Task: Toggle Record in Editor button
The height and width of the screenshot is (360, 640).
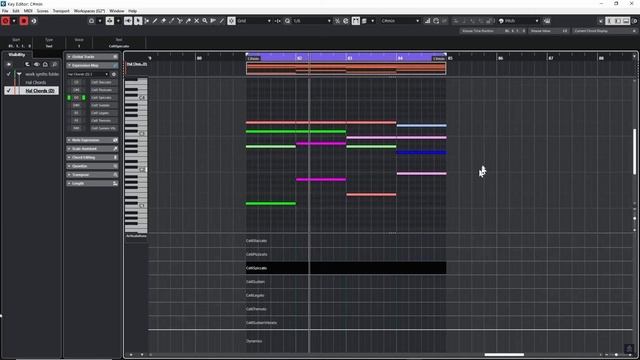Action: 24,21
